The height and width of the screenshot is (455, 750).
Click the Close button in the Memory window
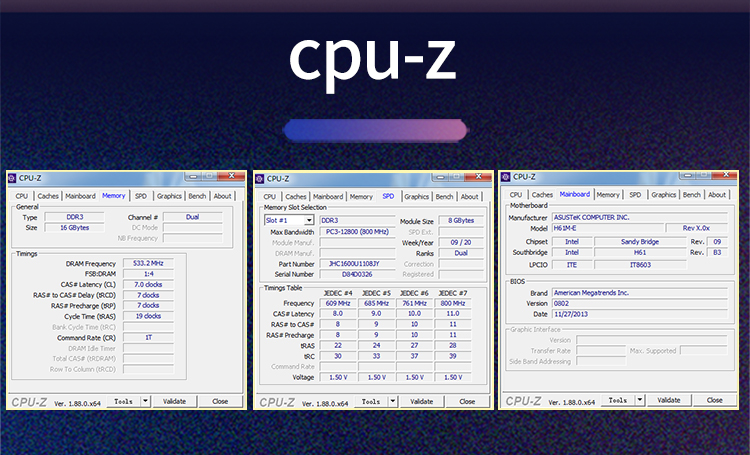[x=220, y=401]
